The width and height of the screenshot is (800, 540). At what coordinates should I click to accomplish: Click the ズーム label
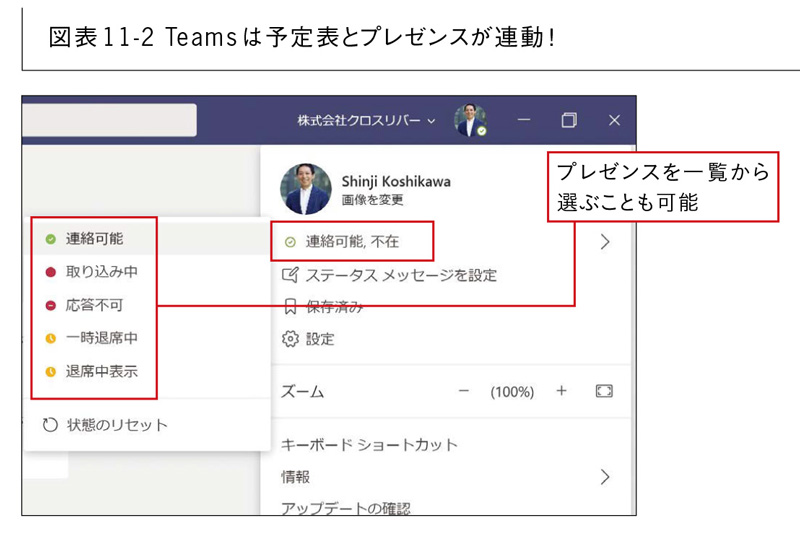pyautogui.click(x=303, y=392)
